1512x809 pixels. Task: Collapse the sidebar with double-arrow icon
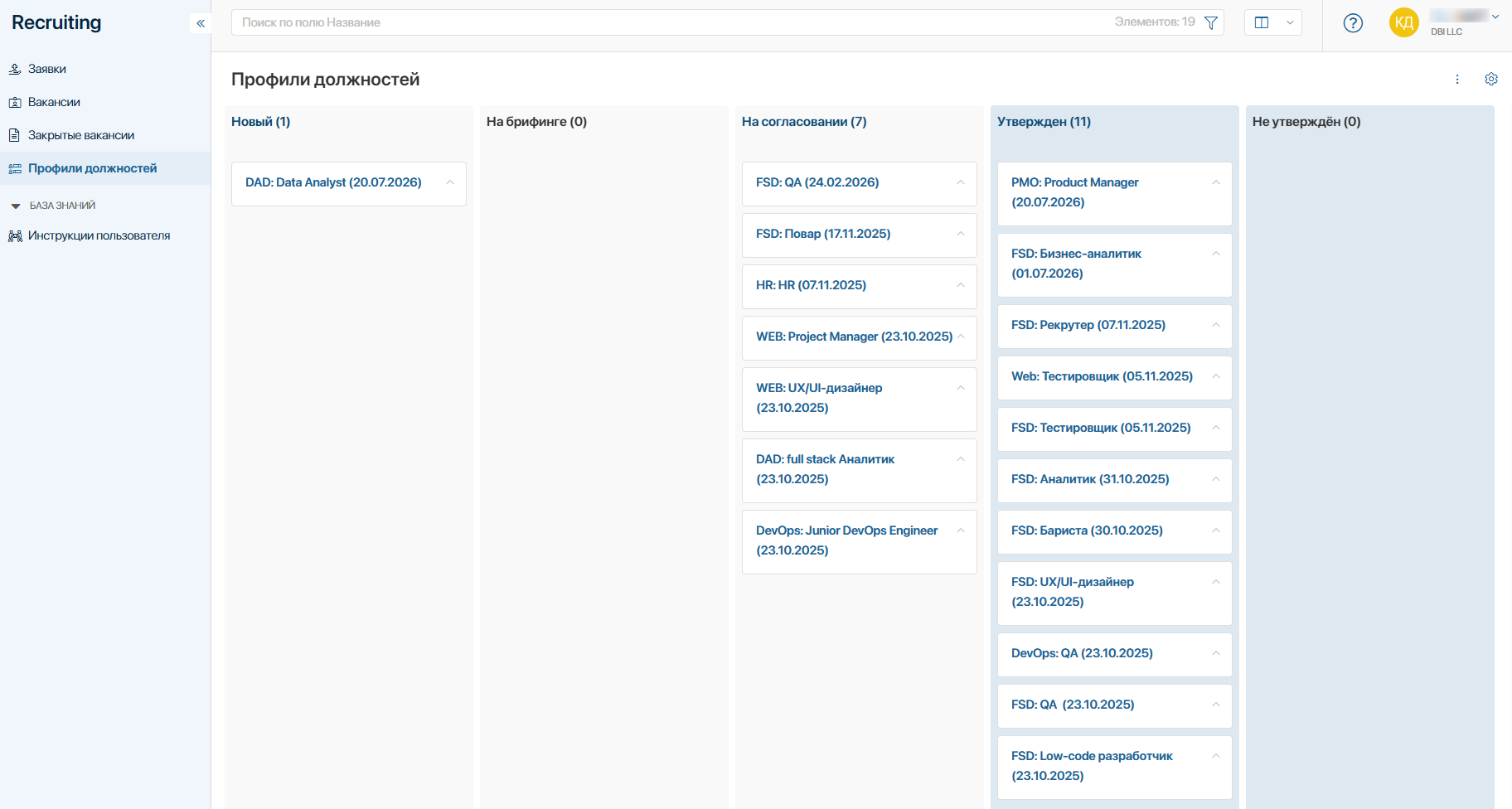(x=201, y=23)
